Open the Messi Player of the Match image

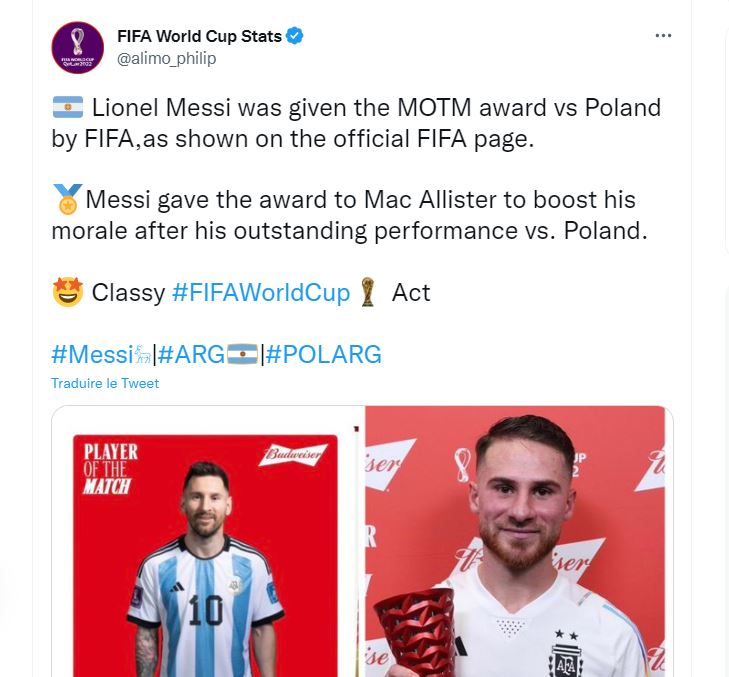[208, 541]
